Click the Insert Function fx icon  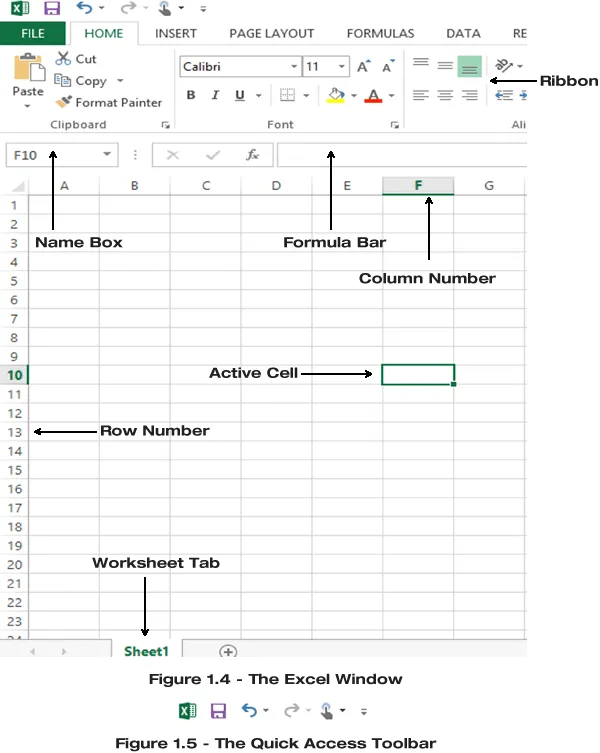pyautogui.click(x=253, y=155)
